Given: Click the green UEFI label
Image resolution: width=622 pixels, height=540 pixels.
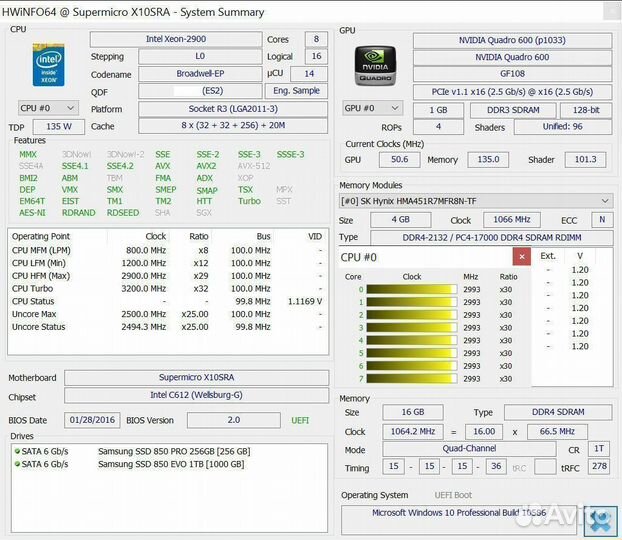Looking at the screenshot, I should 300,421.
